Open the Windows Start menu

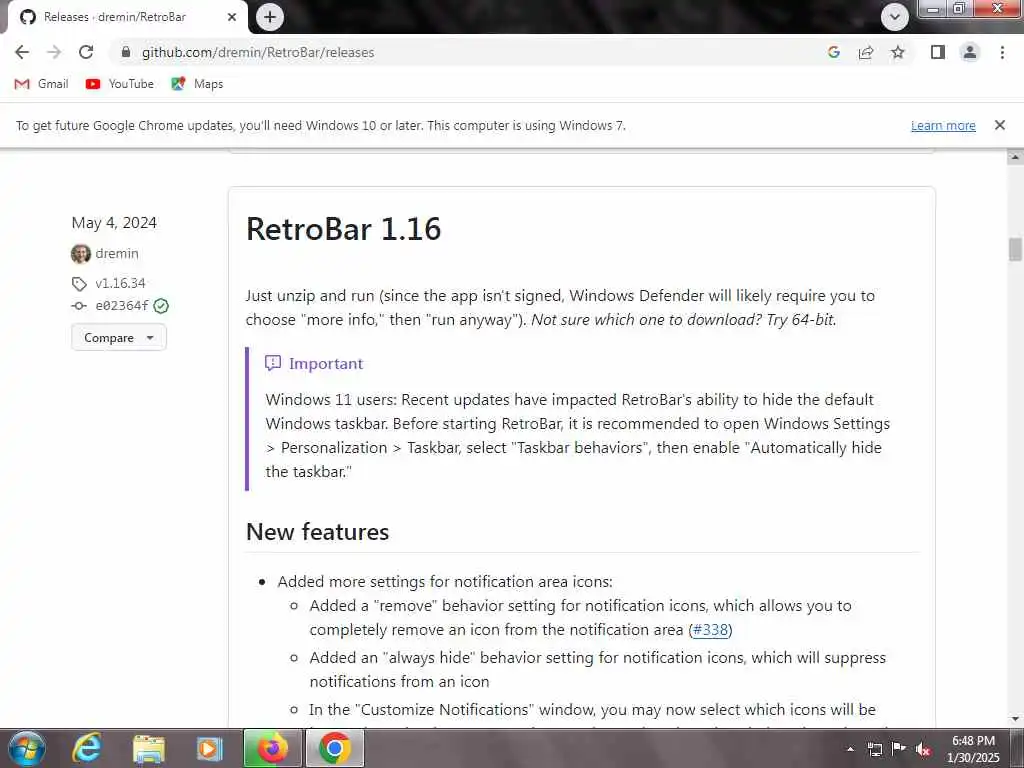pyautogui.click(x=26, y=748)
